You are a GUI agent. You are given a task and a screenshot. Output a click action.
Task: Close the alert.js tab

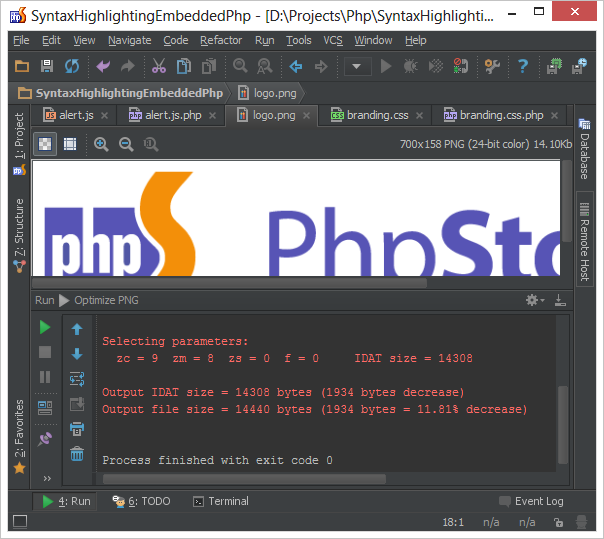(104, 116)
